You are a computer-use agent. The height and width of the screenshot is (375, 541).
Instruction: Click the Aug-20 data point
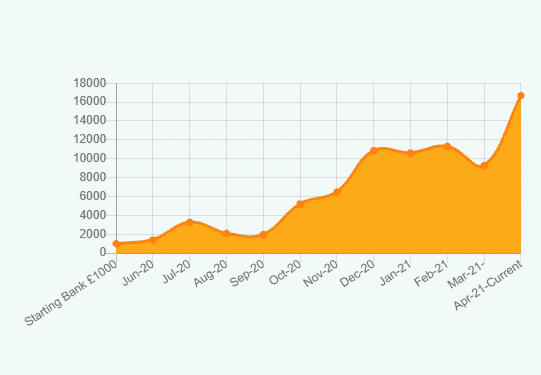pos(226,234)
